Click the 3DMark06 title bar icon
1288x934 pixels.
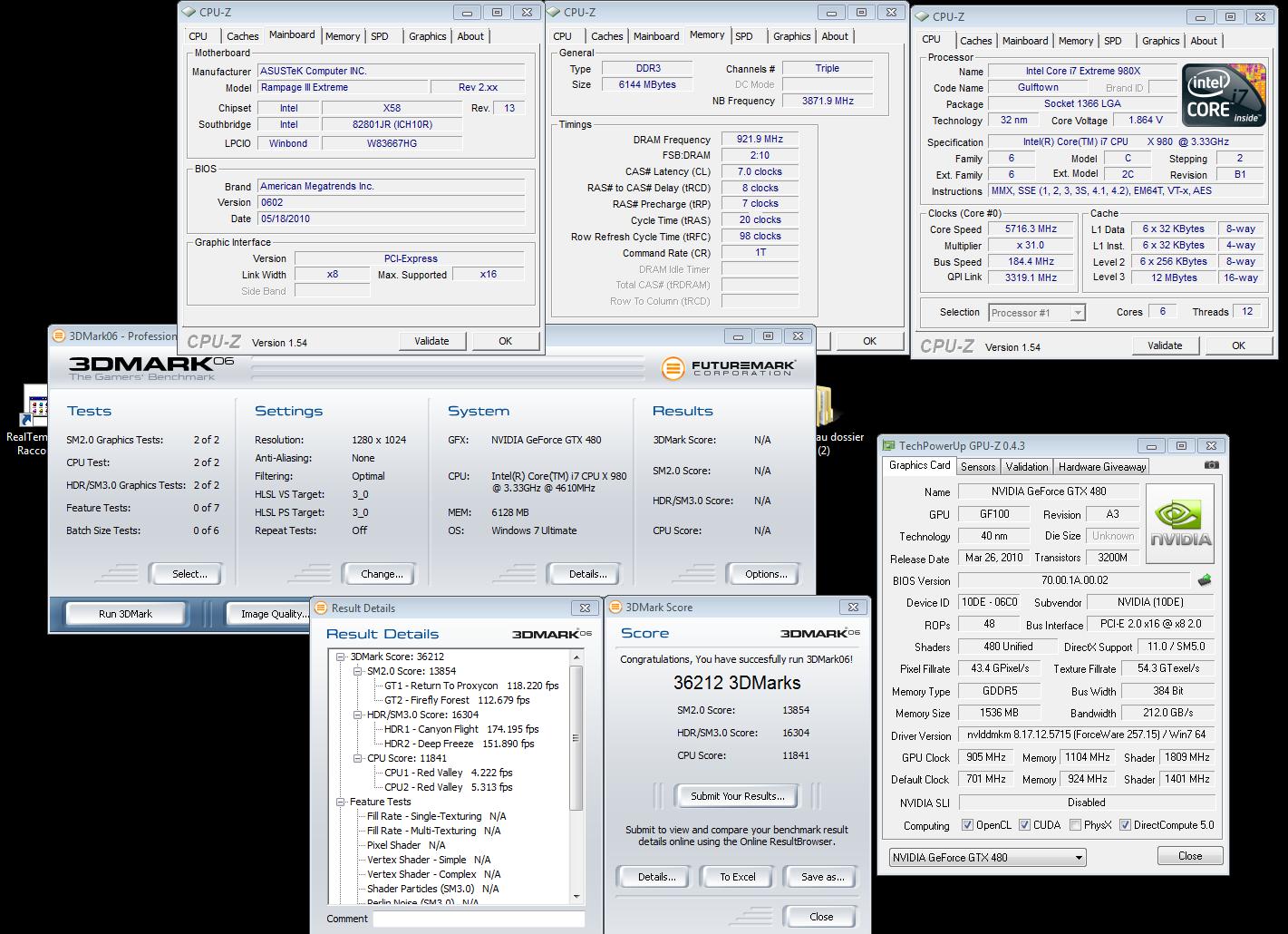(59, 336)
